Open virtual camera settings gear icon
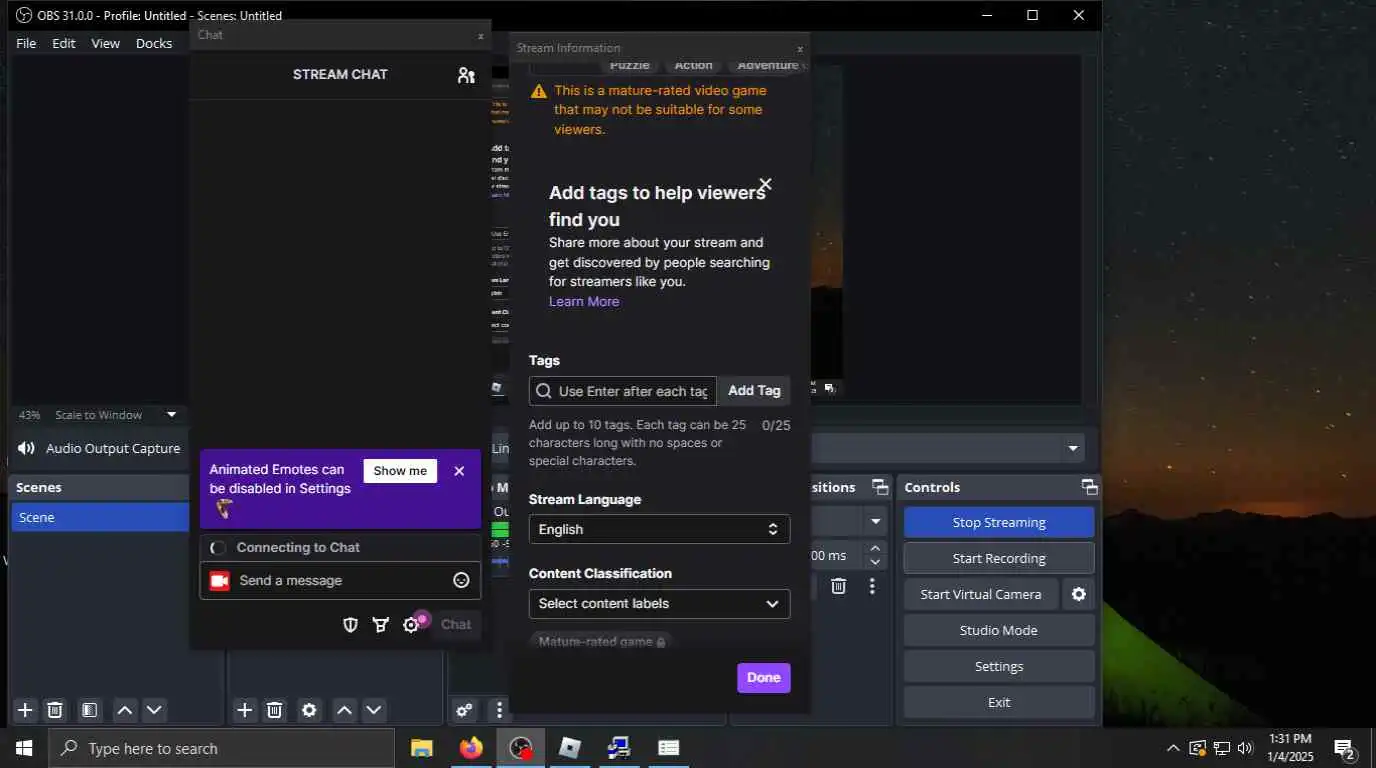Viewport: 1376px width, 768px height. 1078,594
